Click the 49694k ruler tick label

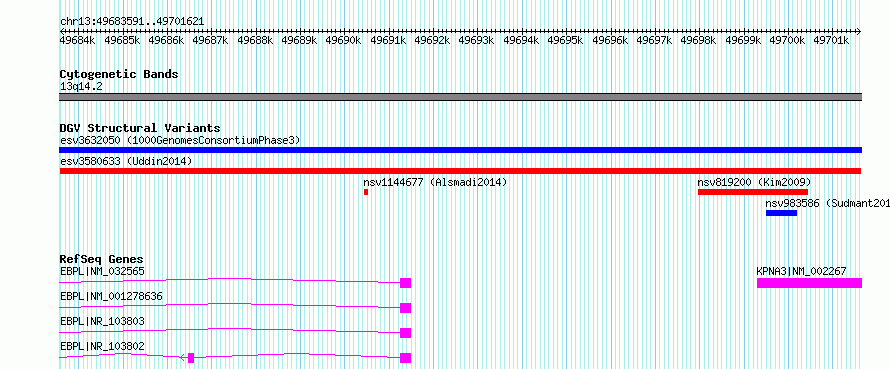tap(522, 40)
